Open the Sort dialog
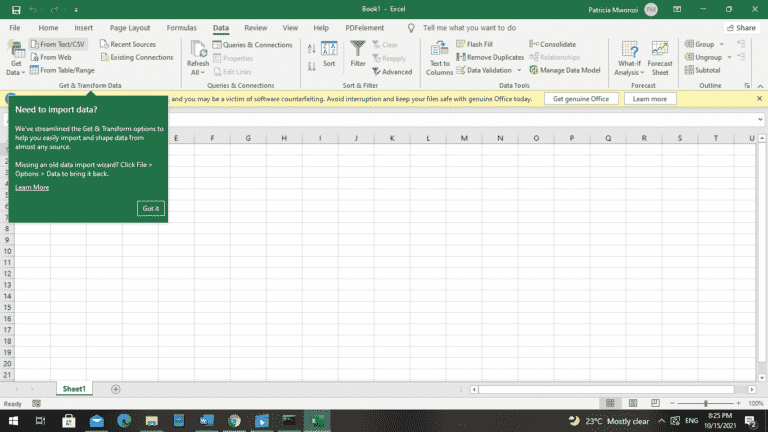Image resolution: width=768 pixels, height=432 pixels. pyautogui.click(x=329, y=54)
